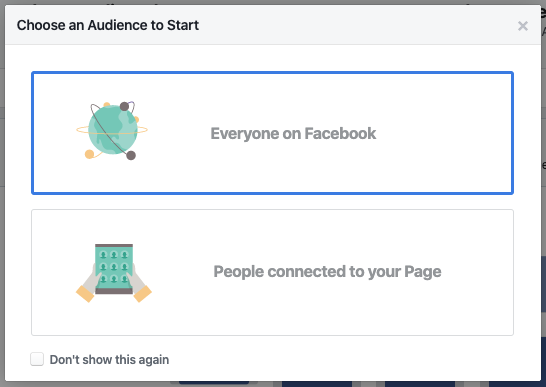Click the People connected to your Page text
The width and height of the screenshot is (546, 387).
(x=327, y=272)
